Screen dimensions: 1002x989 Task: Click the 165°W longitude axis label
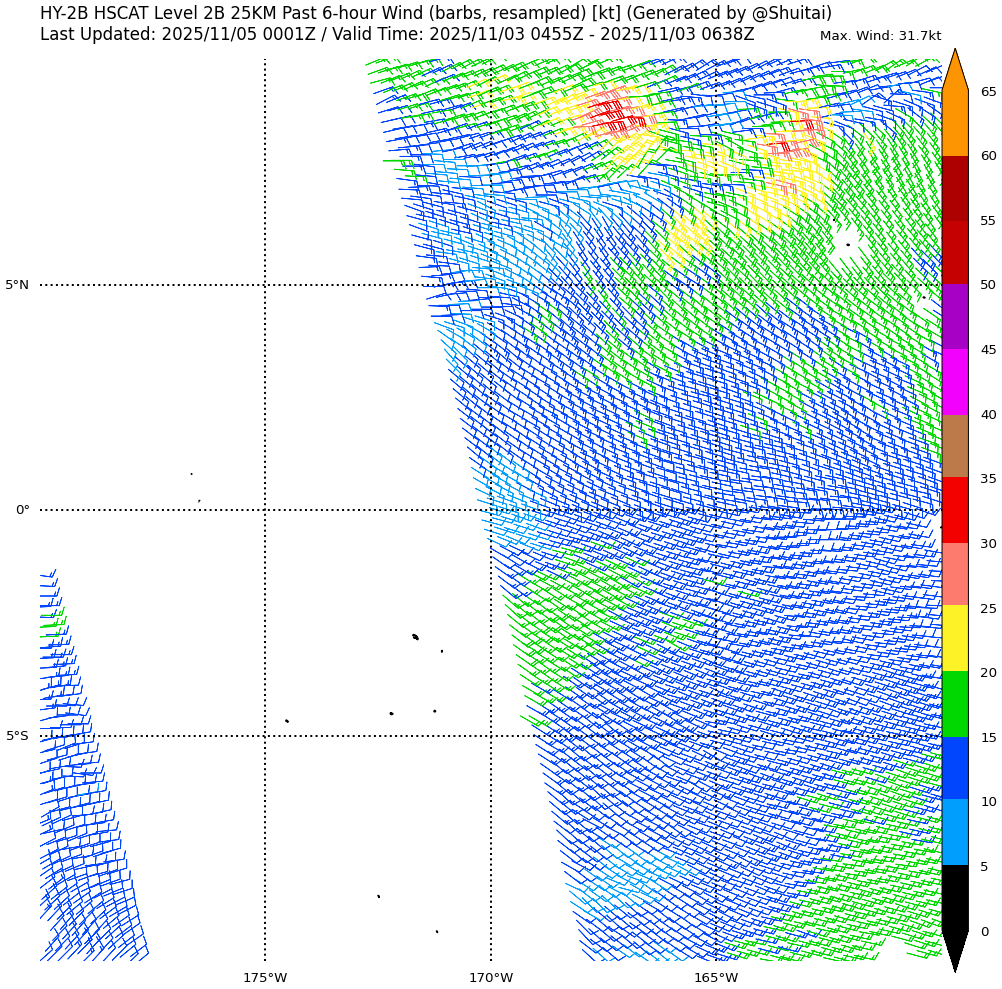(x=716, y=977)
